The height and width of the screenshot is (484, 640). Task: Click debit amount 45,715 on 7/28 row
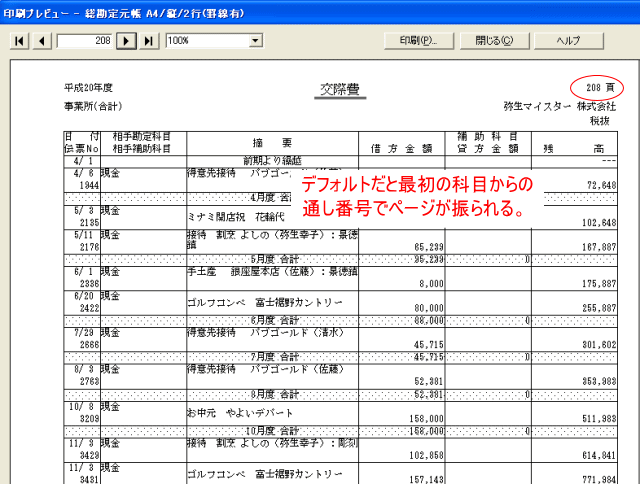point(429,345)
